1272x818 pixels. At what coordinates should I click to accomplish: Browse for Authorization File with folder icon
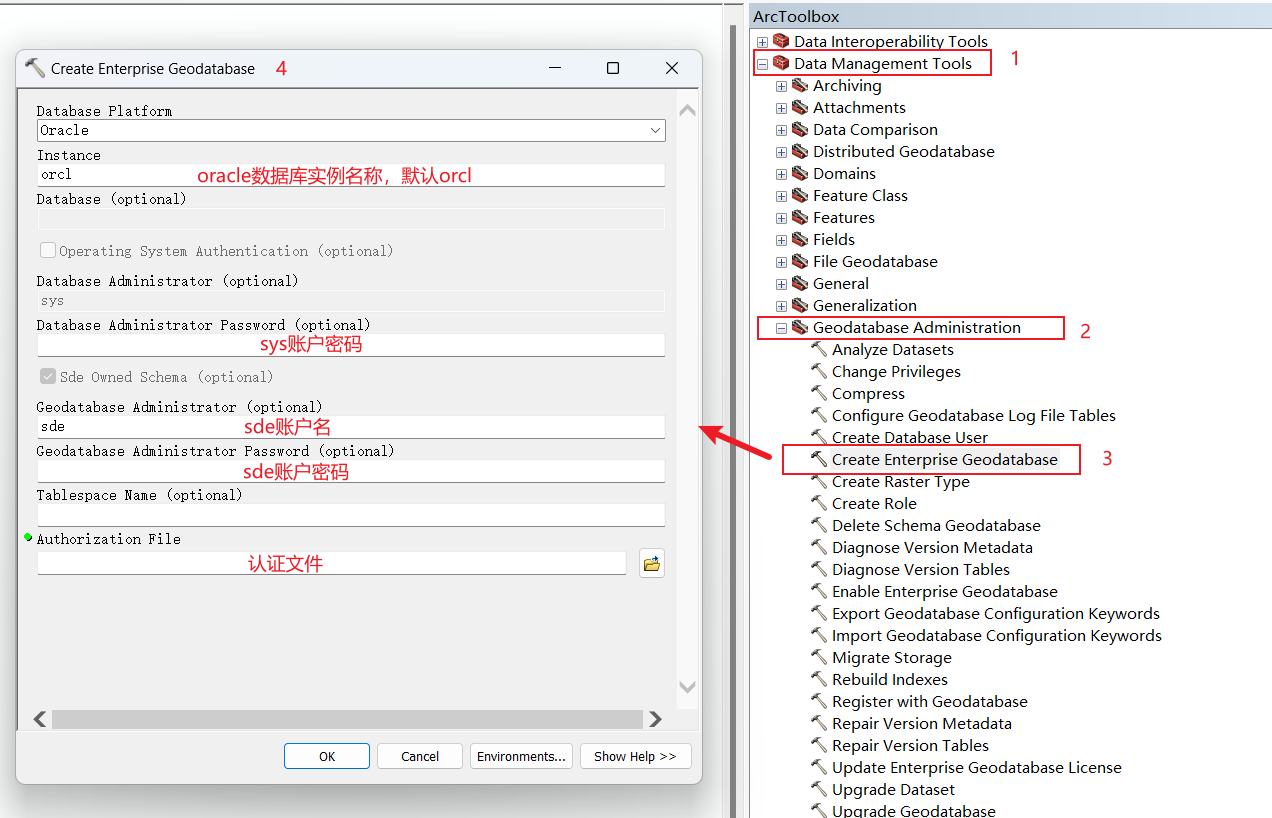652,564
